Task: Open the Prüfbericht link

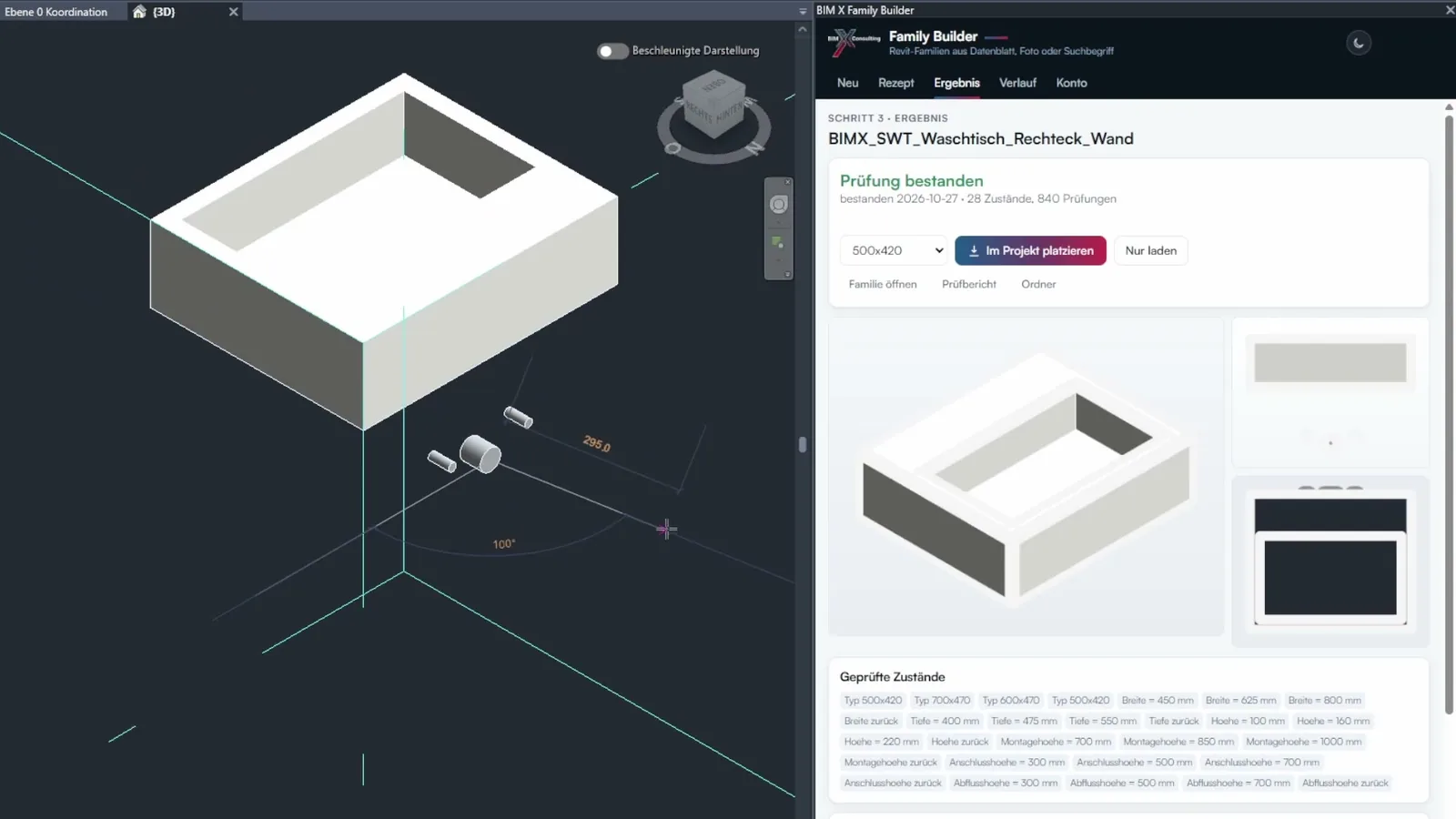Action: [969, 284]
